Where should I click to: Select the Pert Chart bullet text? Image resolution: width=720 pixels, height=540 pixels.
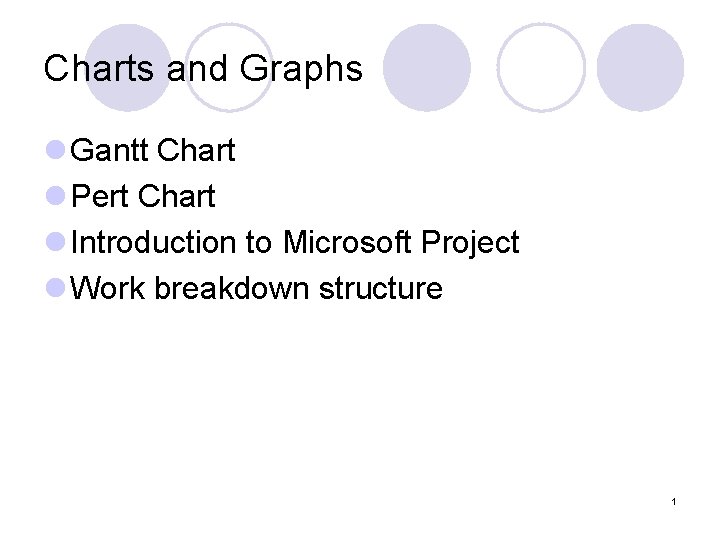click(144, 197)
